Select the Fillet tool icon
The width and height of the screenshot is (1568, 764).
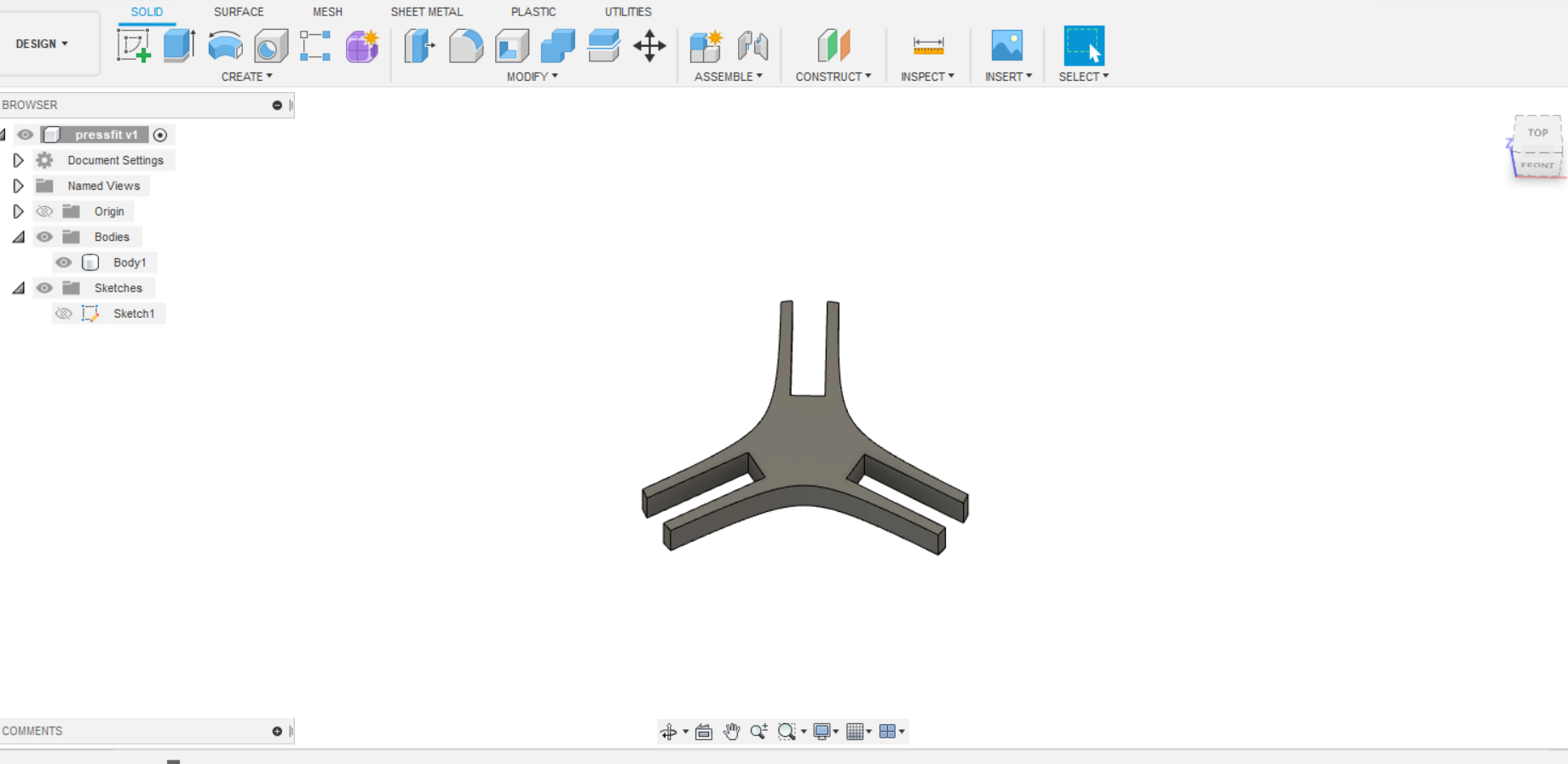pyautogui.click(x=466, y=46)
